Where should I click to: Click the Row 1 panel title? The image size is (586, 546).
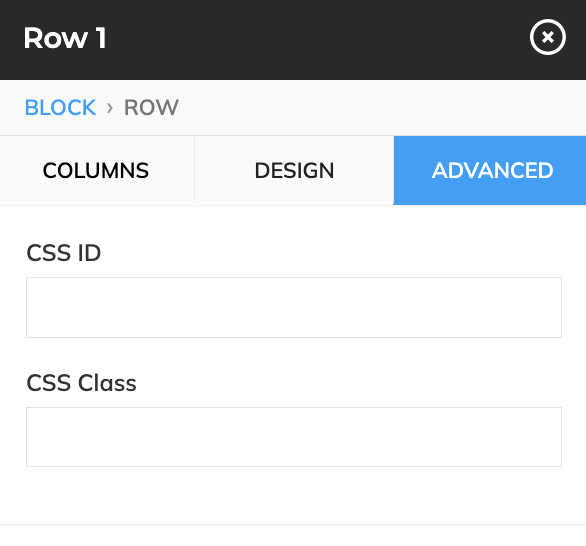[x=65, y=38]
